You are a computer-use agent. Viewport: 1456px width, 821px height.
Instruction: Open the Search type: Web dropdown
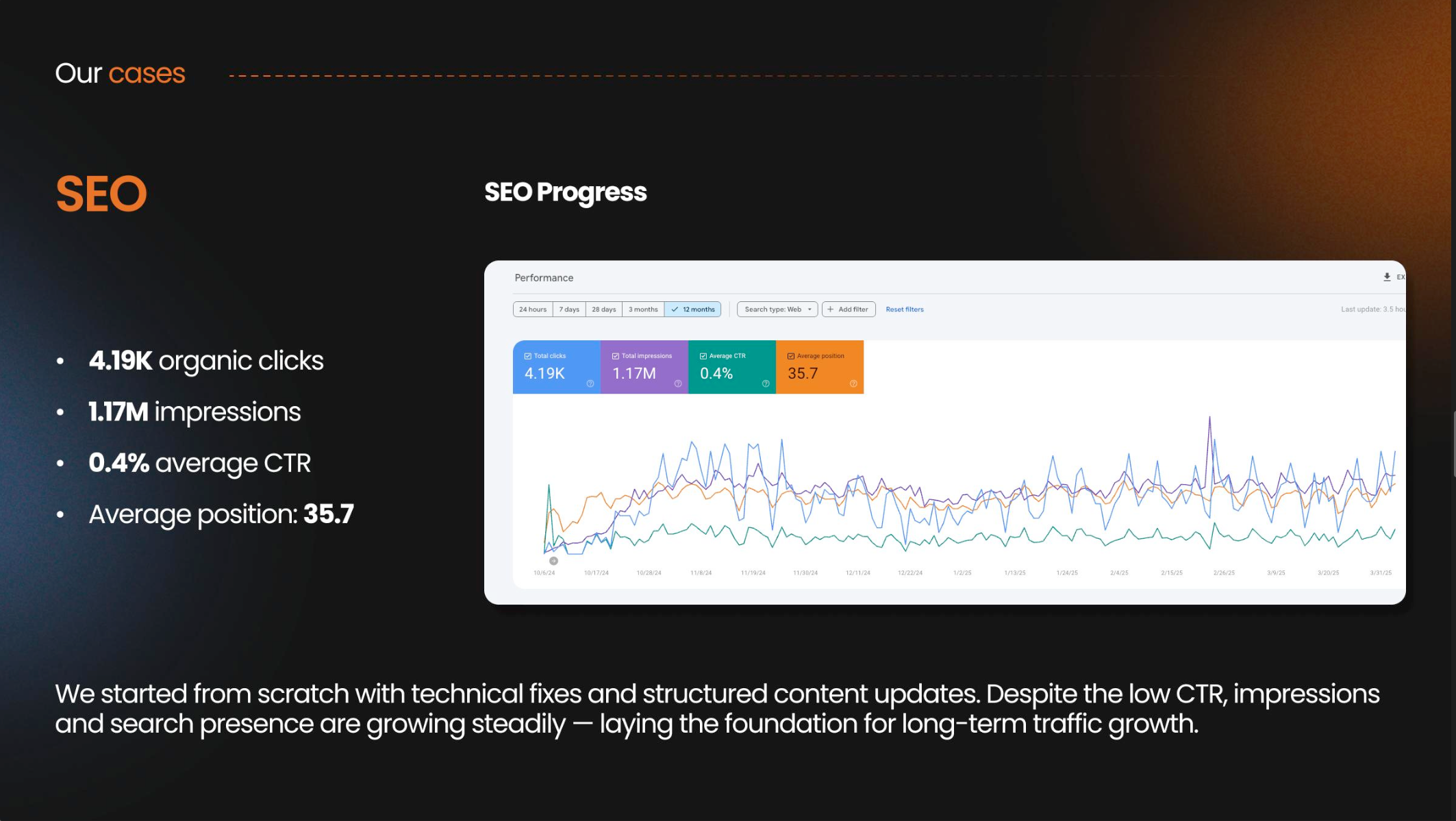coord(777,310)
